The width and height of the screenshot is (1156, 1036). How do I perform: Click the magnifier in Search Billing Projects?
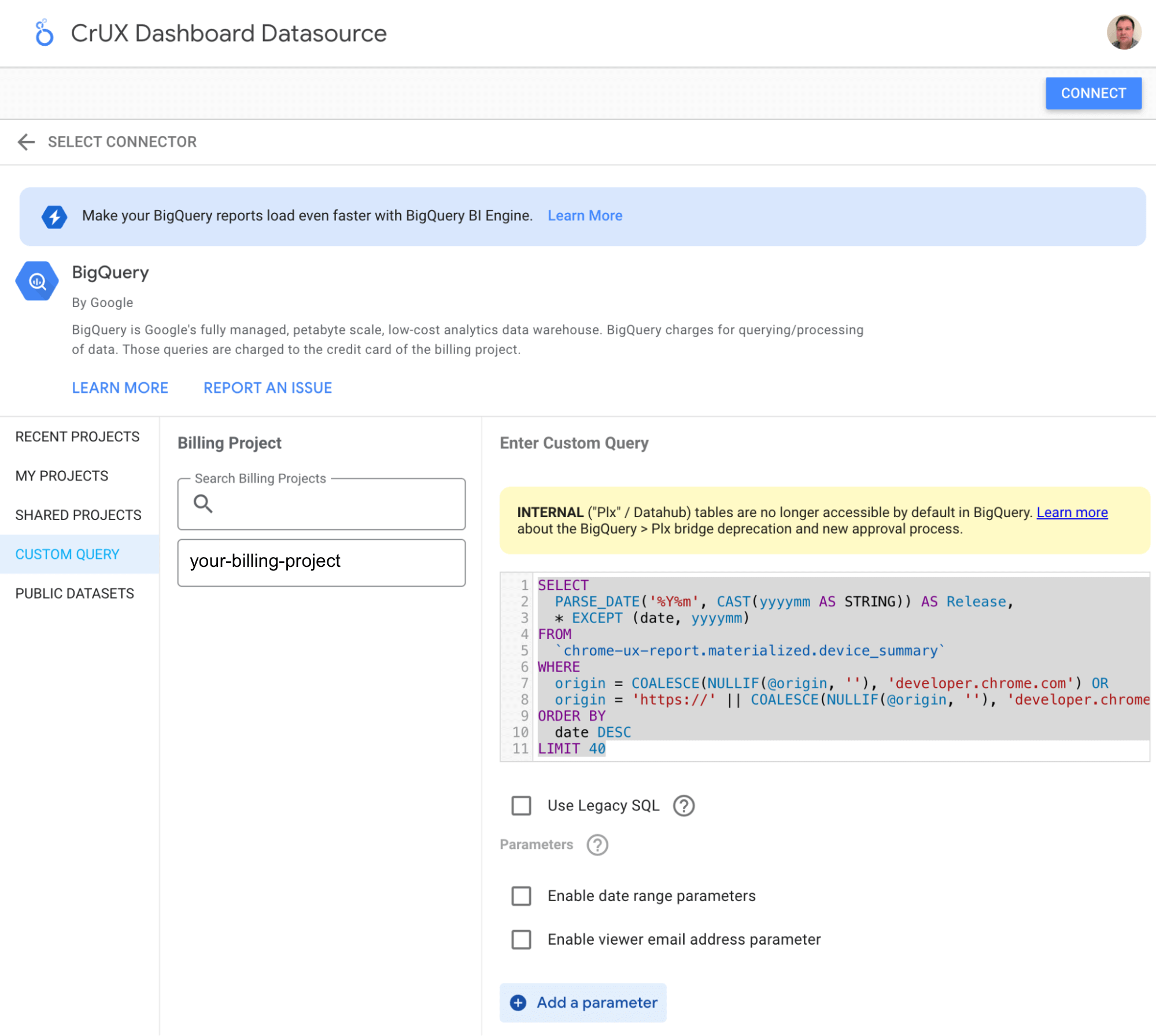(203, 504)
